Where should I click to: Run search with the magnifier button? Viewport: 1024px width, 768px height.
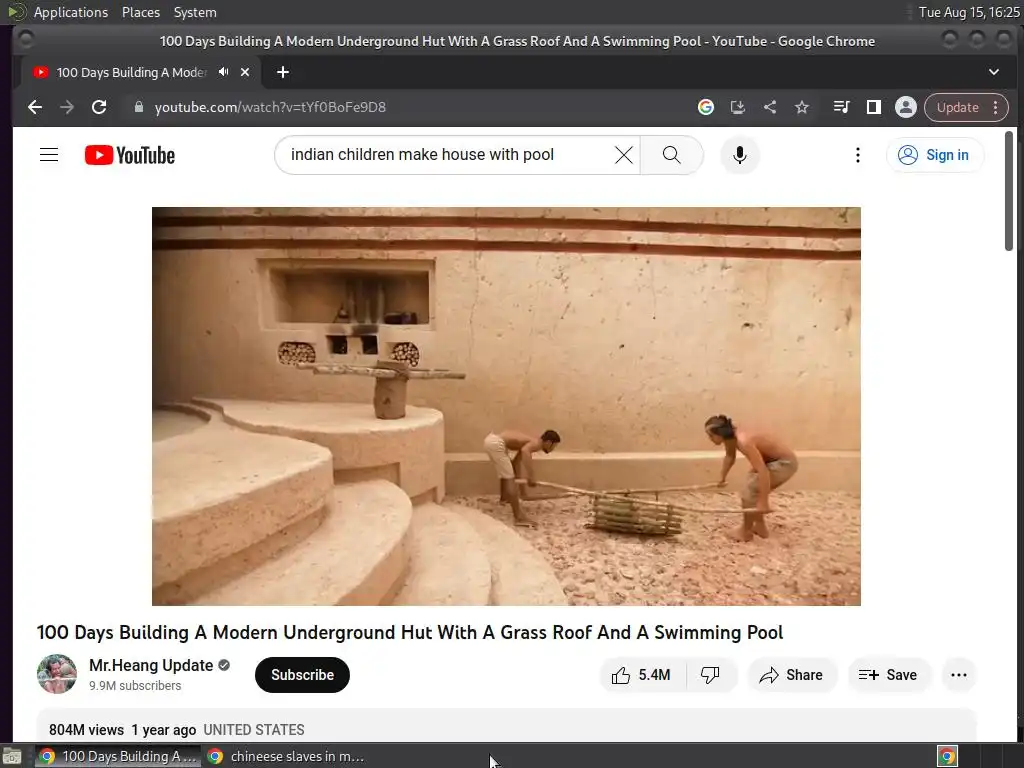tap(671, 155)
